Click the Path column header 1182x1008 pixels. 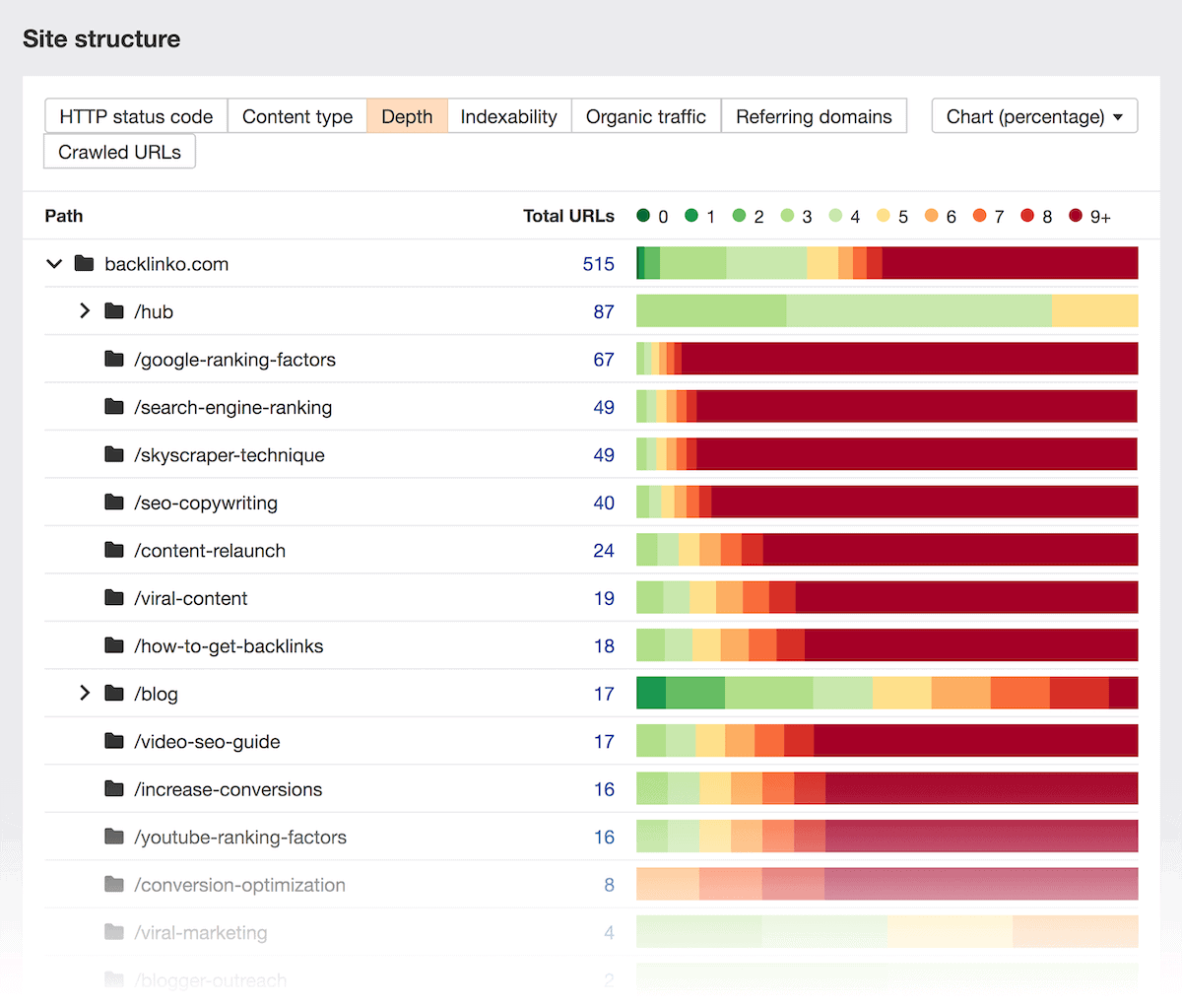(64, 216)
